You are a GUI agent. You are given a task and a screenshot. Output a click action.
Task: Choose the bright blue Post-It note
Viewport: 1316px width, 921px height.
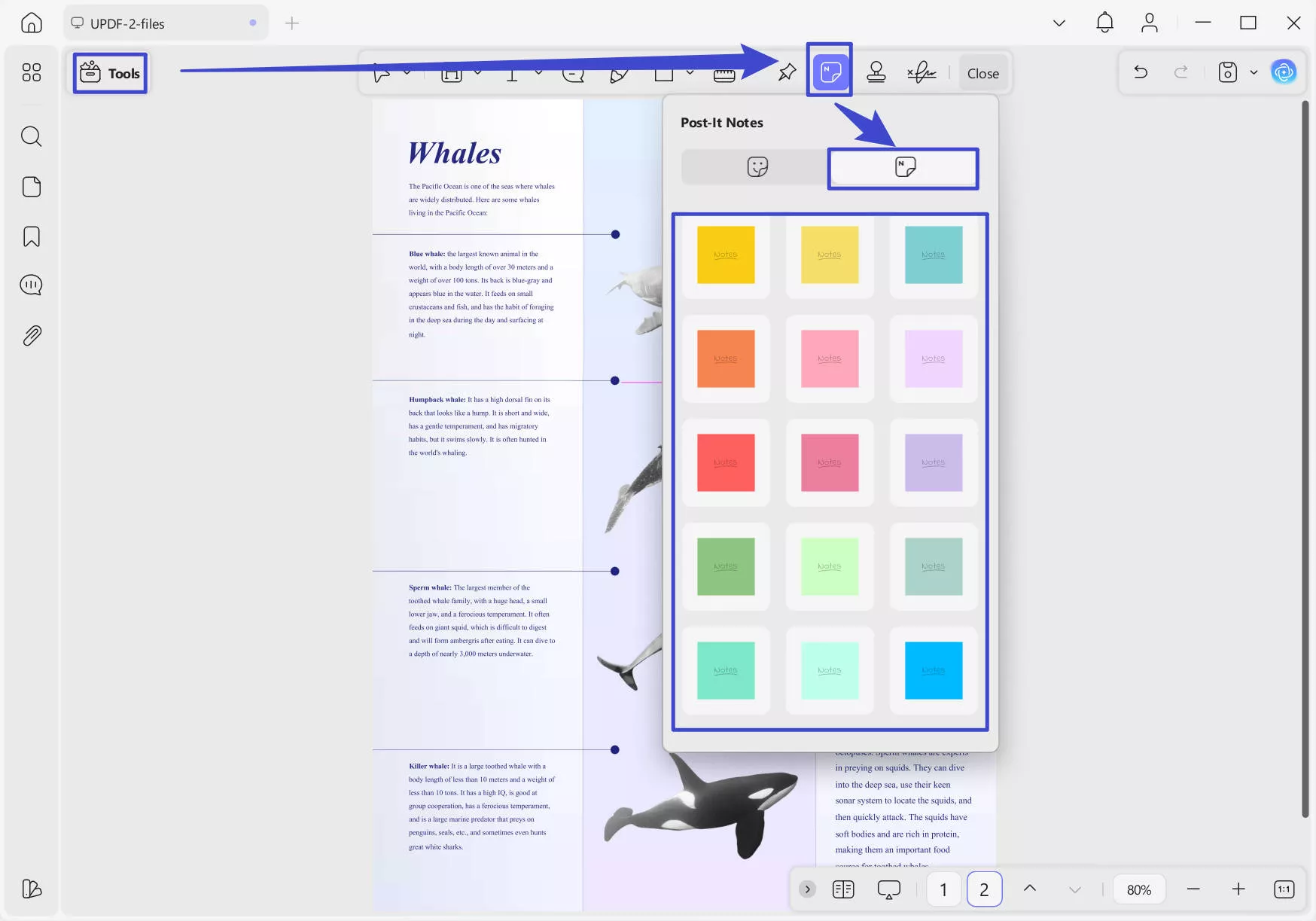(x=933, y=670)
